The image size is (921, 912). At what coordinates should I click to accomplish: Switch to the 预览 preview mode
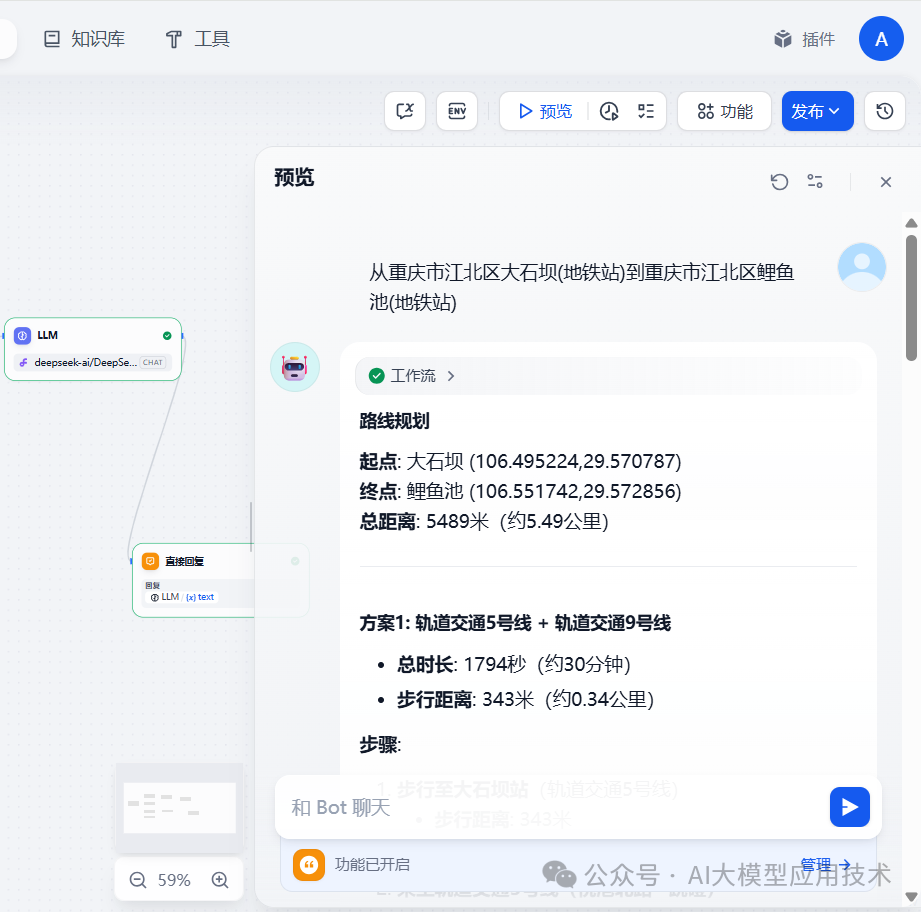541,111
